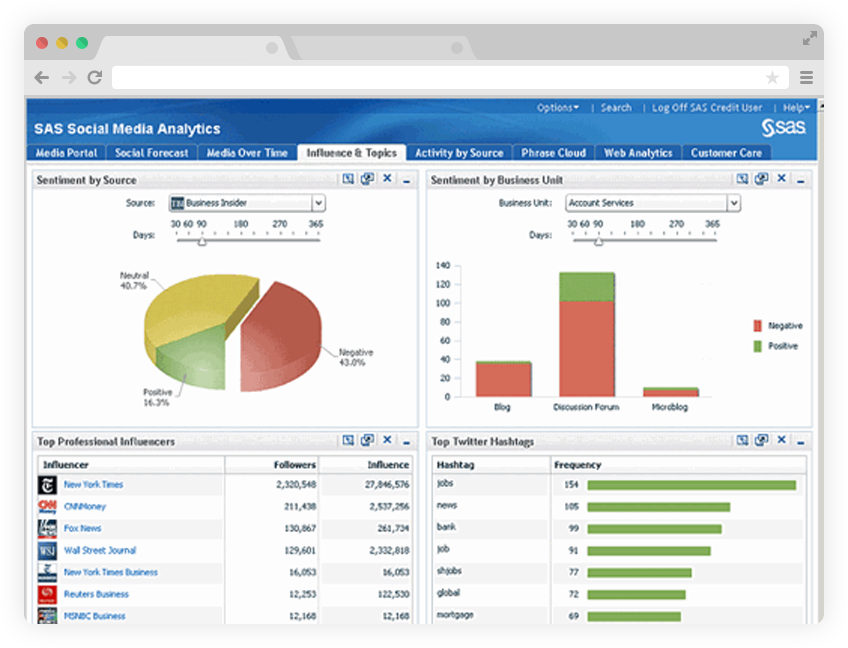Click Days slider handle in Sentiment by Business Unit
Viewport: 848px width, 648px height.
coord(598,241)
